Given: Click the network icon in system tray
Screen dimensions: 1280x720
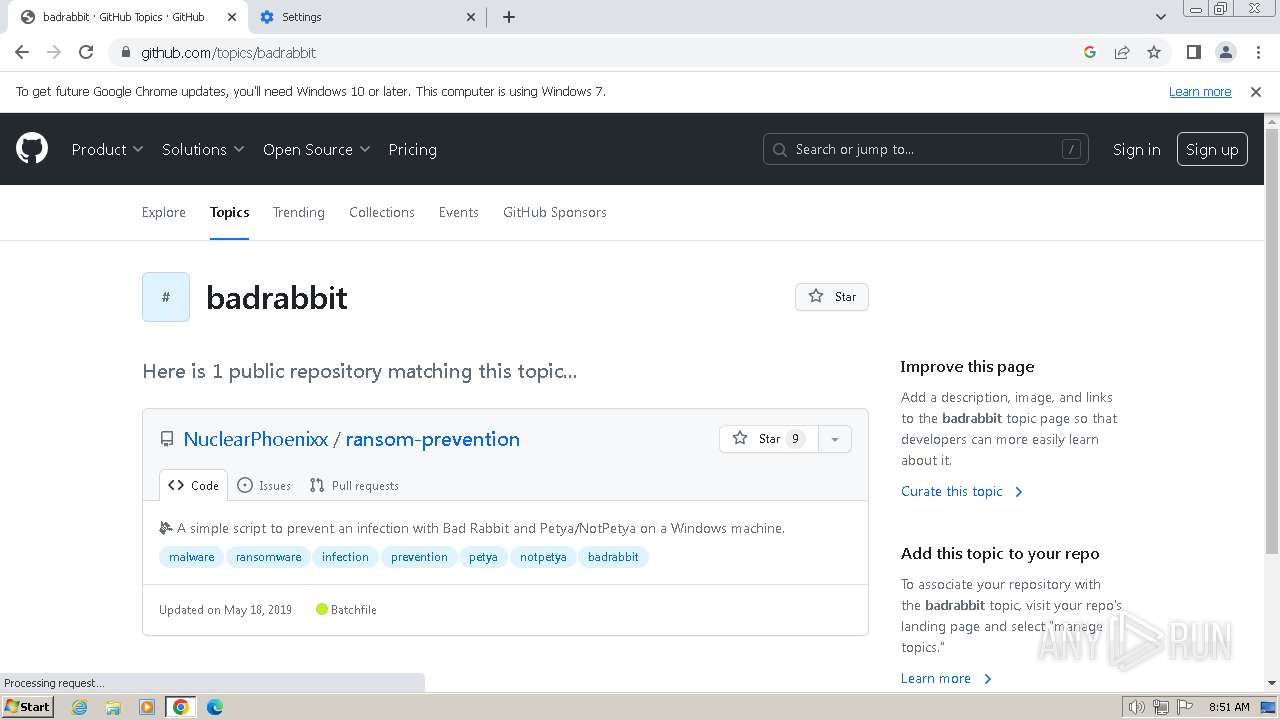Looking at the screenshot, I should pos(1160,707).
